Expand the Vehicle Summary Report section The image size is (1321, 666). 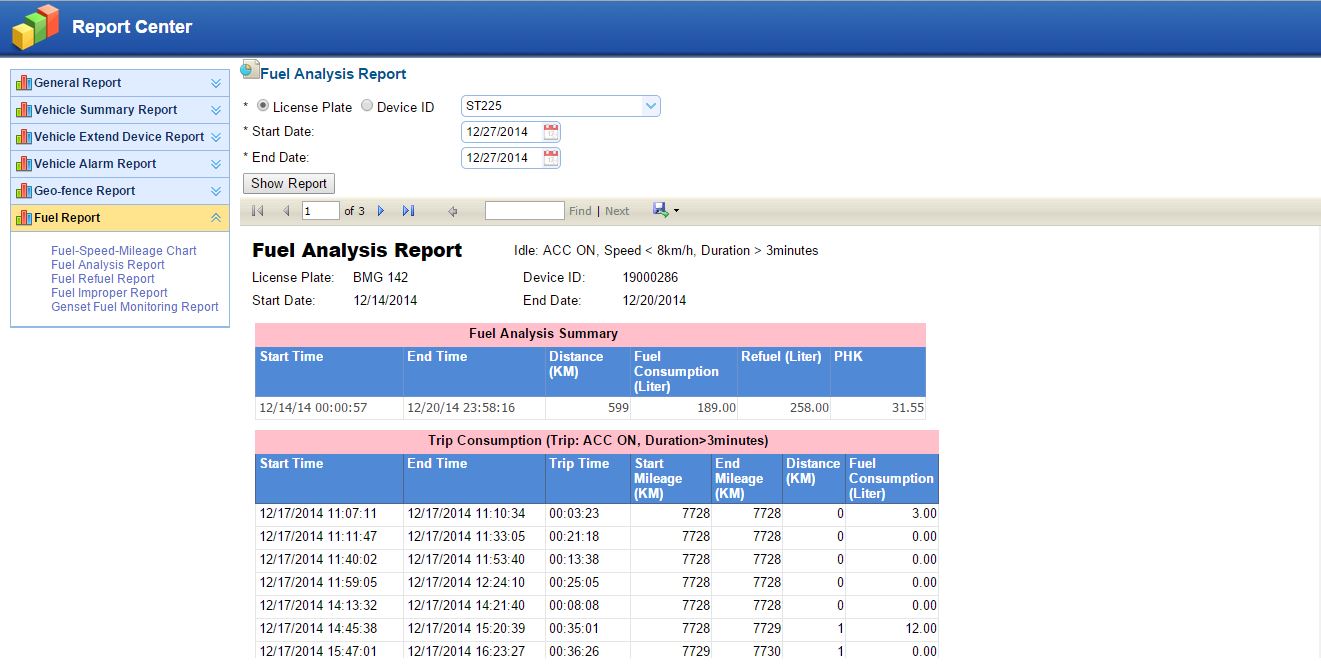[216, 110]
